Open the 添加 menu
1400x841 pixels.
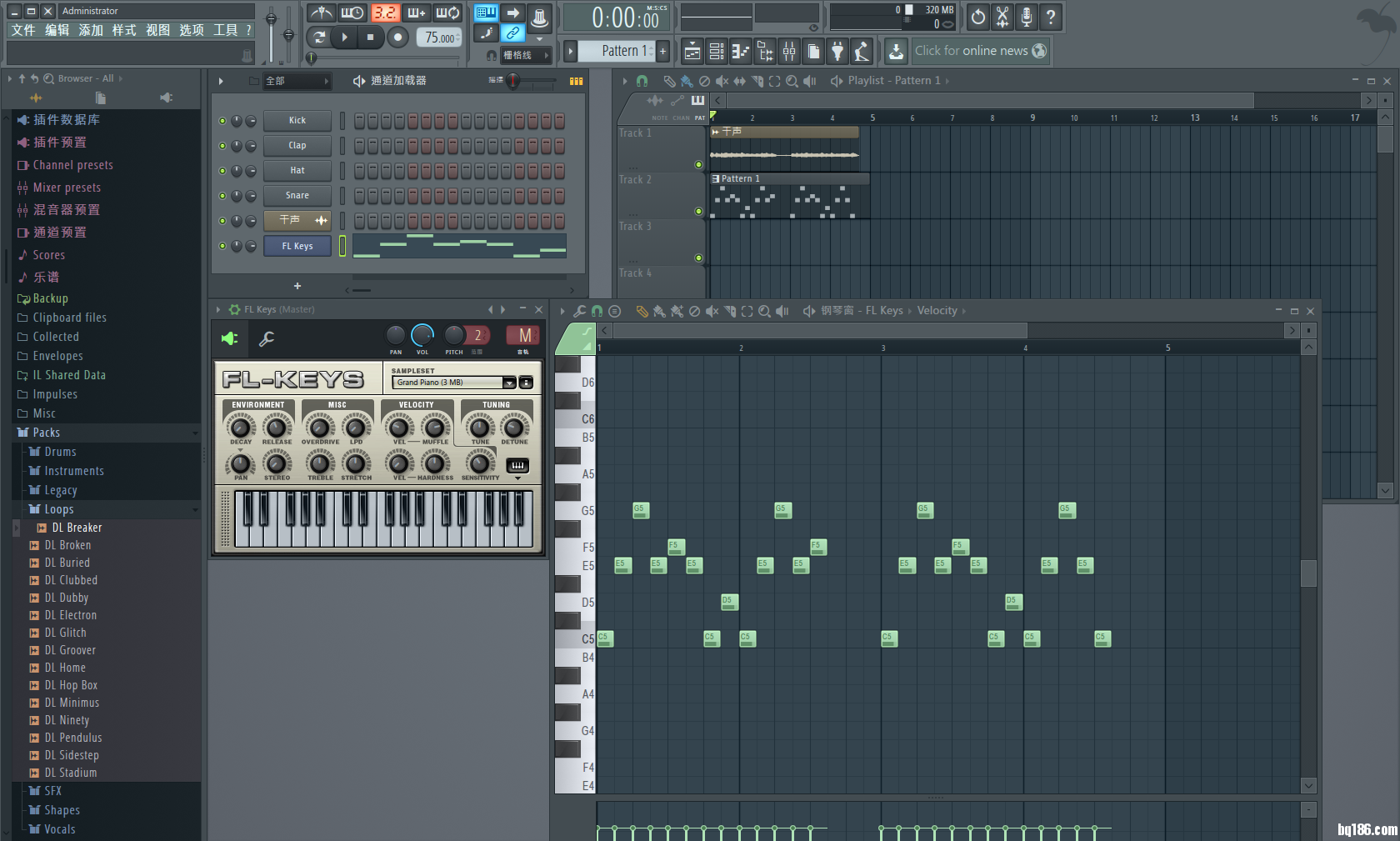(x=91, y=30)
